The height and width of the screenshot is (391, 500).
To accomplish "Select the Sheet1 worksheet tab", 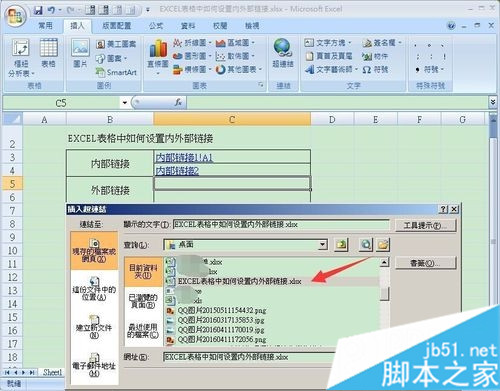I will (x=52, y=372).
